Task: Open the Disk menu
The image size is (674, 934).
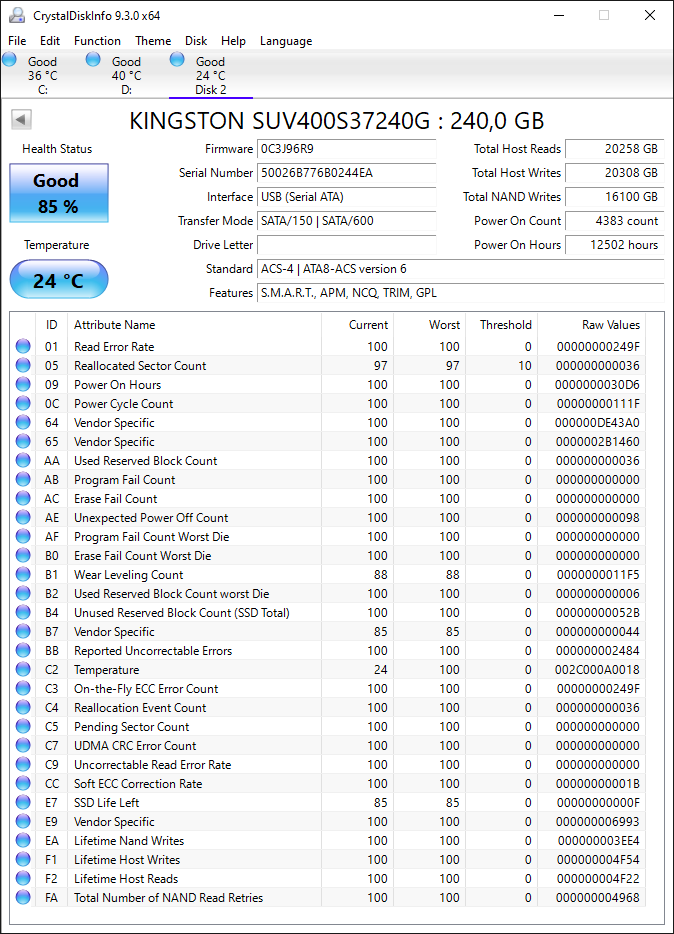Action: [196, 41]
